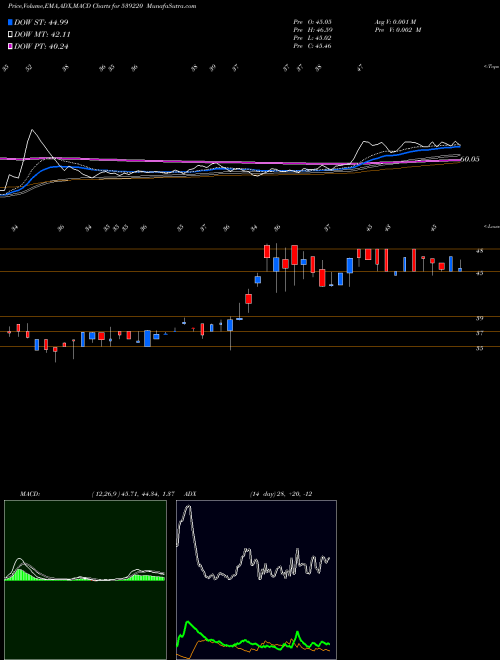Open the green MACD histogram chart panel
Image resolution: width=500 pixels, height=660 pixels.
point(85,580)
